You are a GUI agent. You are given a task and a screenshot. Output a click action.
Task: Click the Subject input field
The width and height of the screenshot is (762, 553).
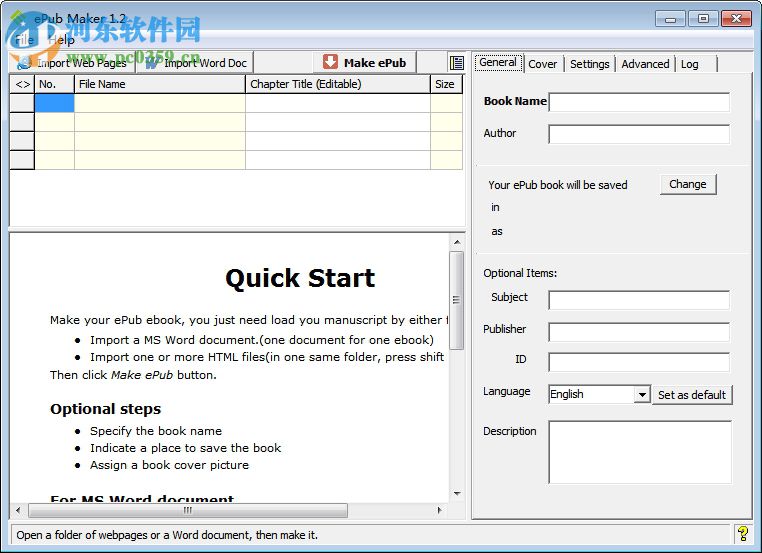(x=639, y=300)
